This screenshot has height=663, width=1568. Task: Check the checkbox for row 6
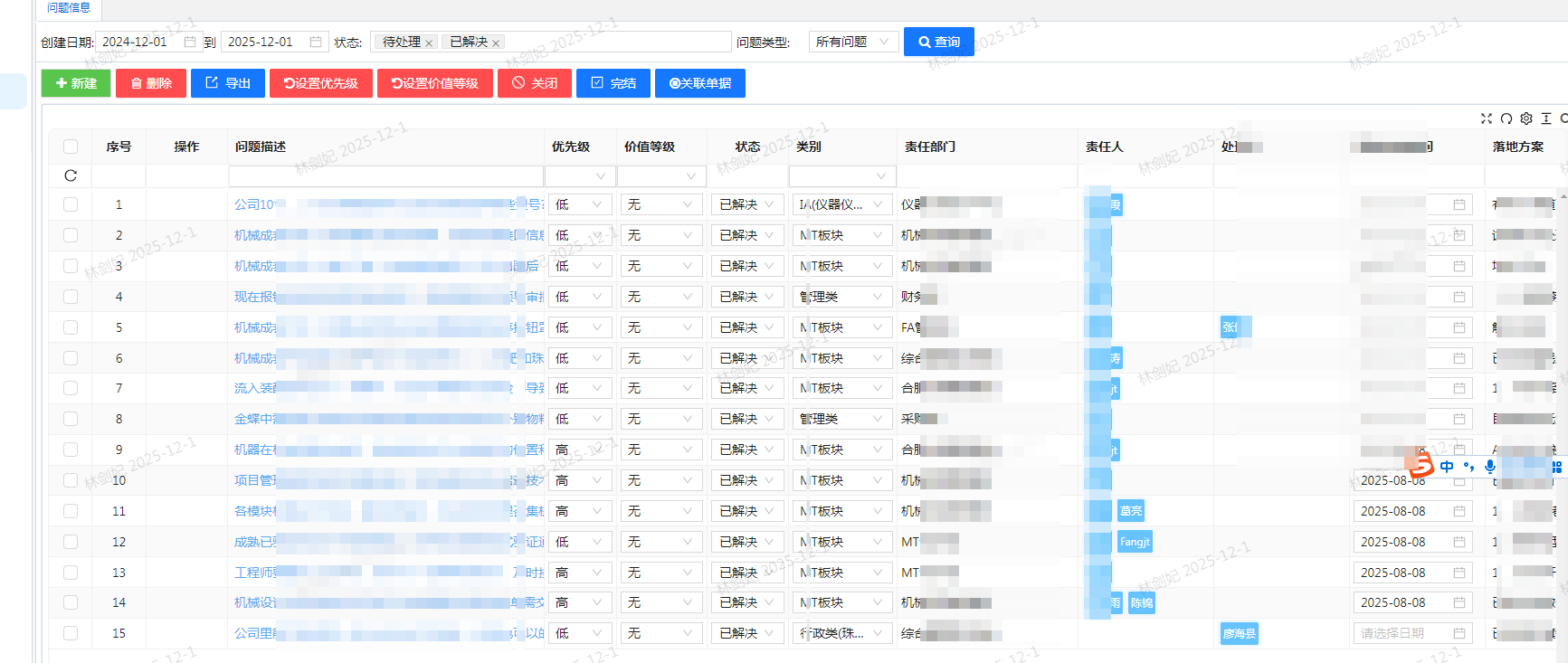tap(71, 358)
